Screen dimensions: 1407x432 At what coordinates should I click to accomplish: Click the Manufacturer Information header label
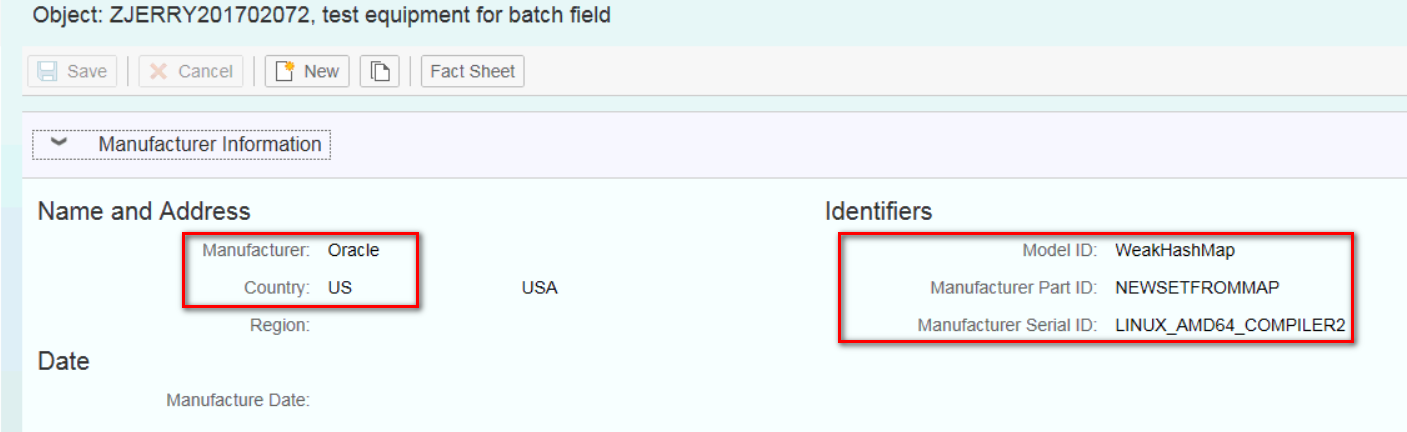click(210, 144)
